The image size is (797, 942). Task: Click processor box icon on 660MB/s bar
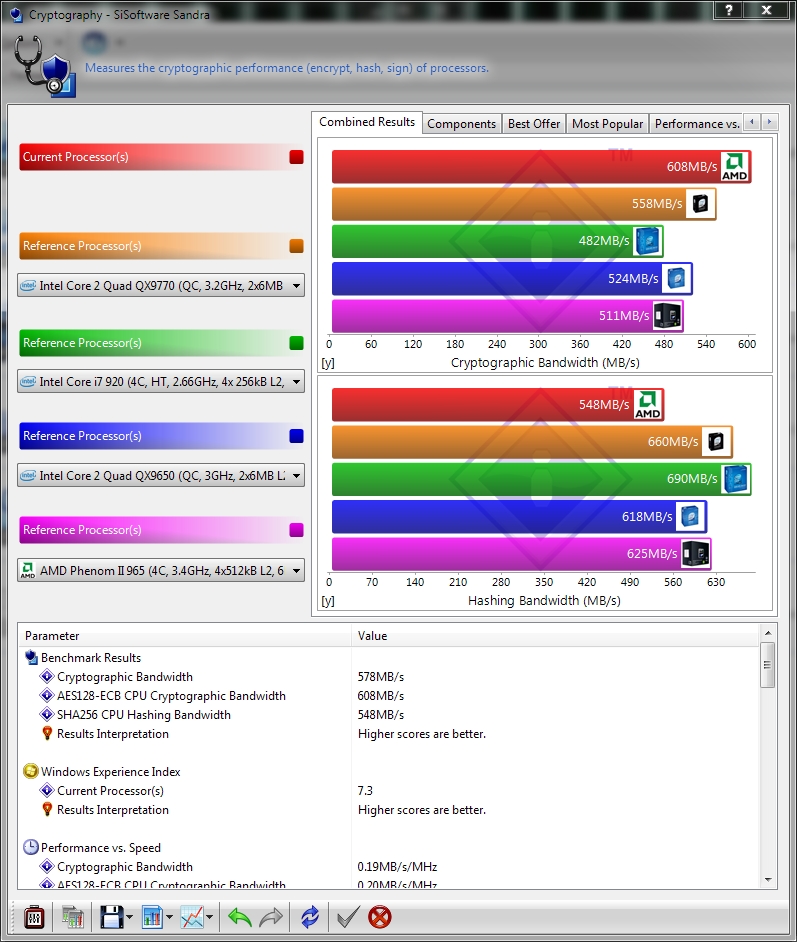coord(717,442)
